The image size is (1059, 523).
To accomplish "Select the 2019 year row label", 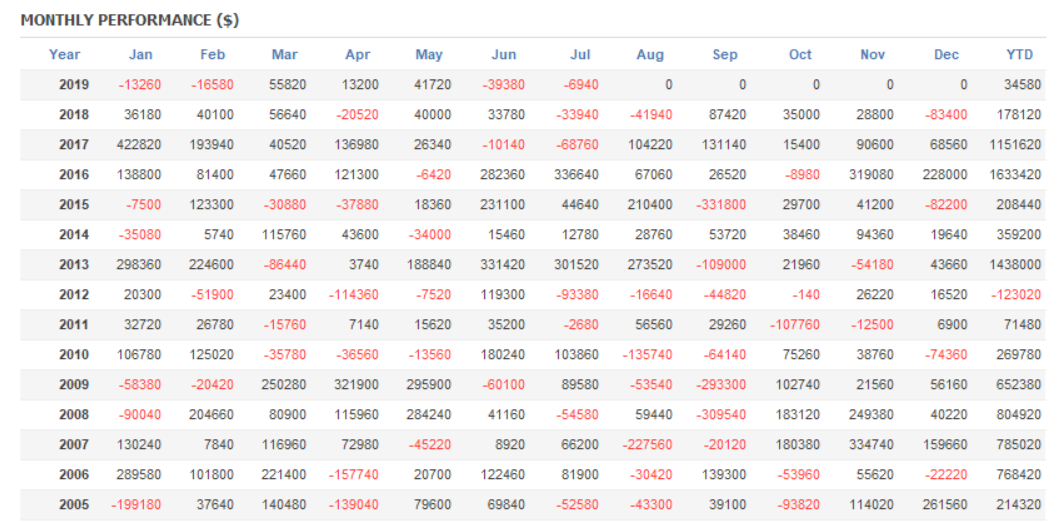I will (74, 85).
